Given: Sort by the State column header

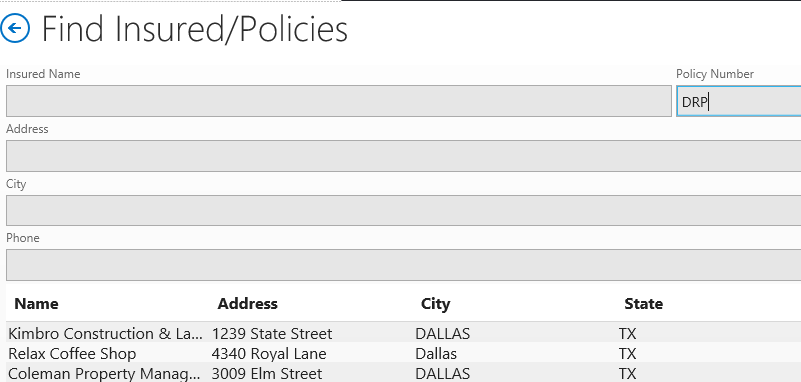Looking at the screenshot, I should click(644, 304).
